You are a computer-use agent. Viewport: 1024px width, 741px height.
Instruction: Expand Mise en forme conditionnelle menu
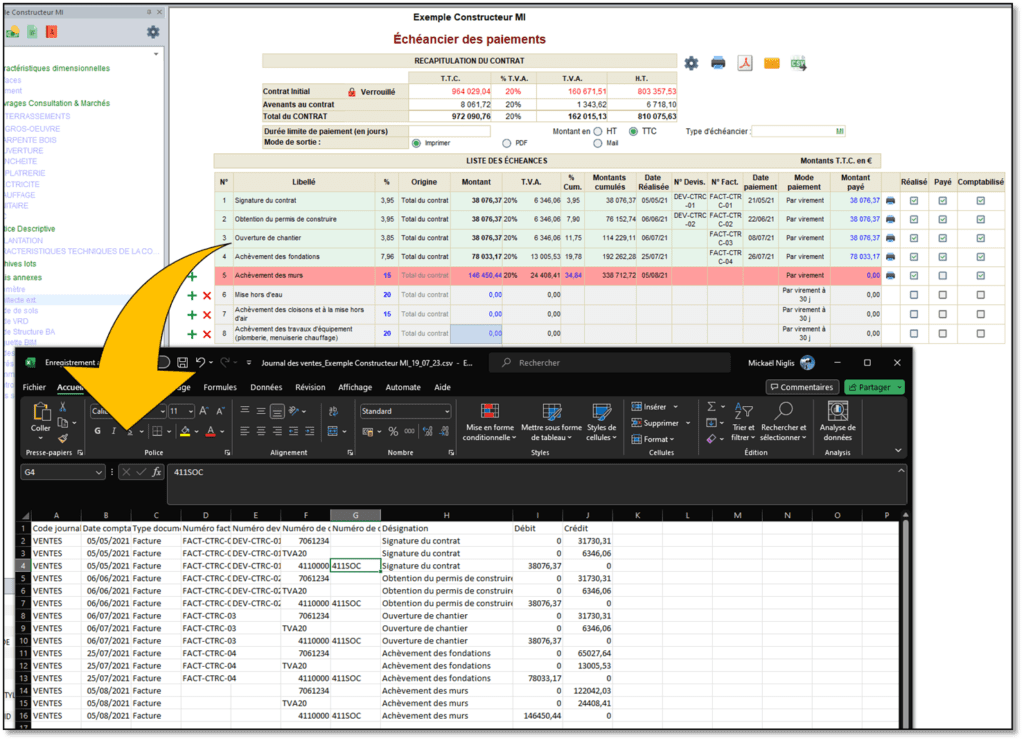490,422
